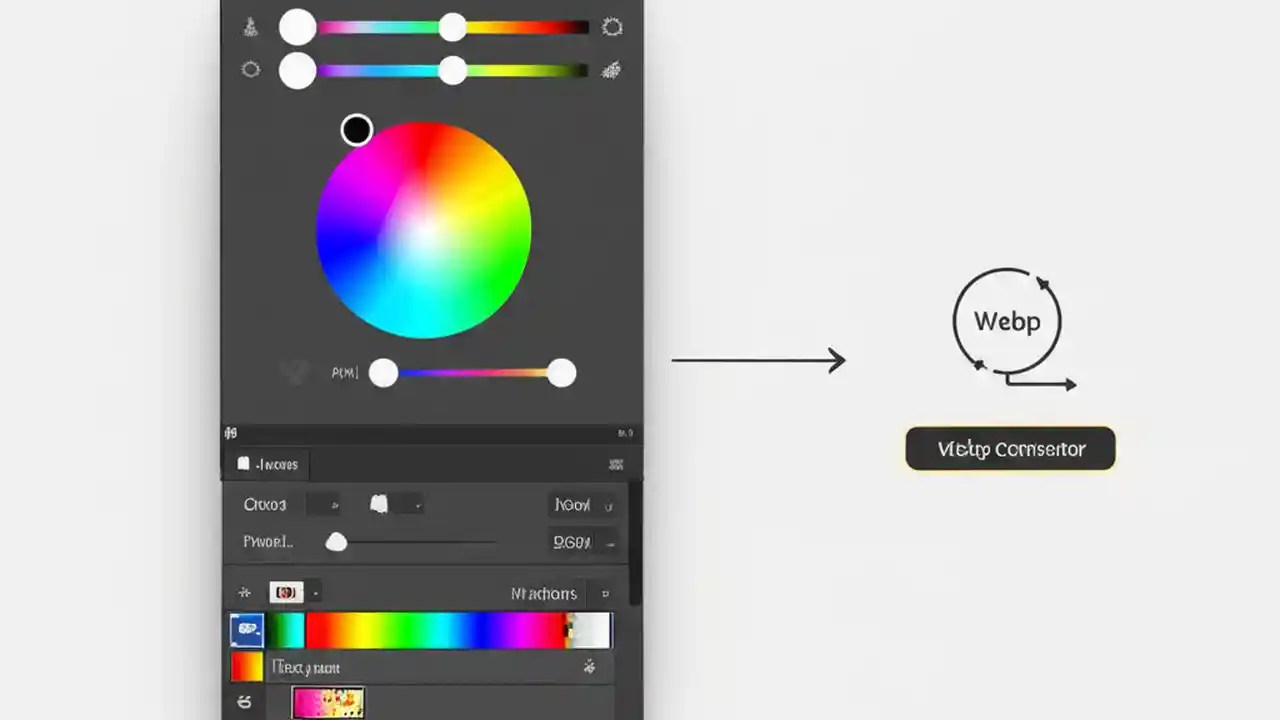Click the snowflake icon right of the second slider
Viewport: 1280px width, 720px height.
pos(612,70)
